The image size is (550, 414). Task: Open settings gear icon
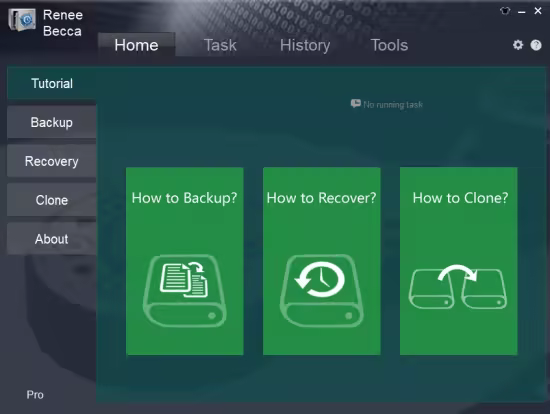(x=518, y=45)
